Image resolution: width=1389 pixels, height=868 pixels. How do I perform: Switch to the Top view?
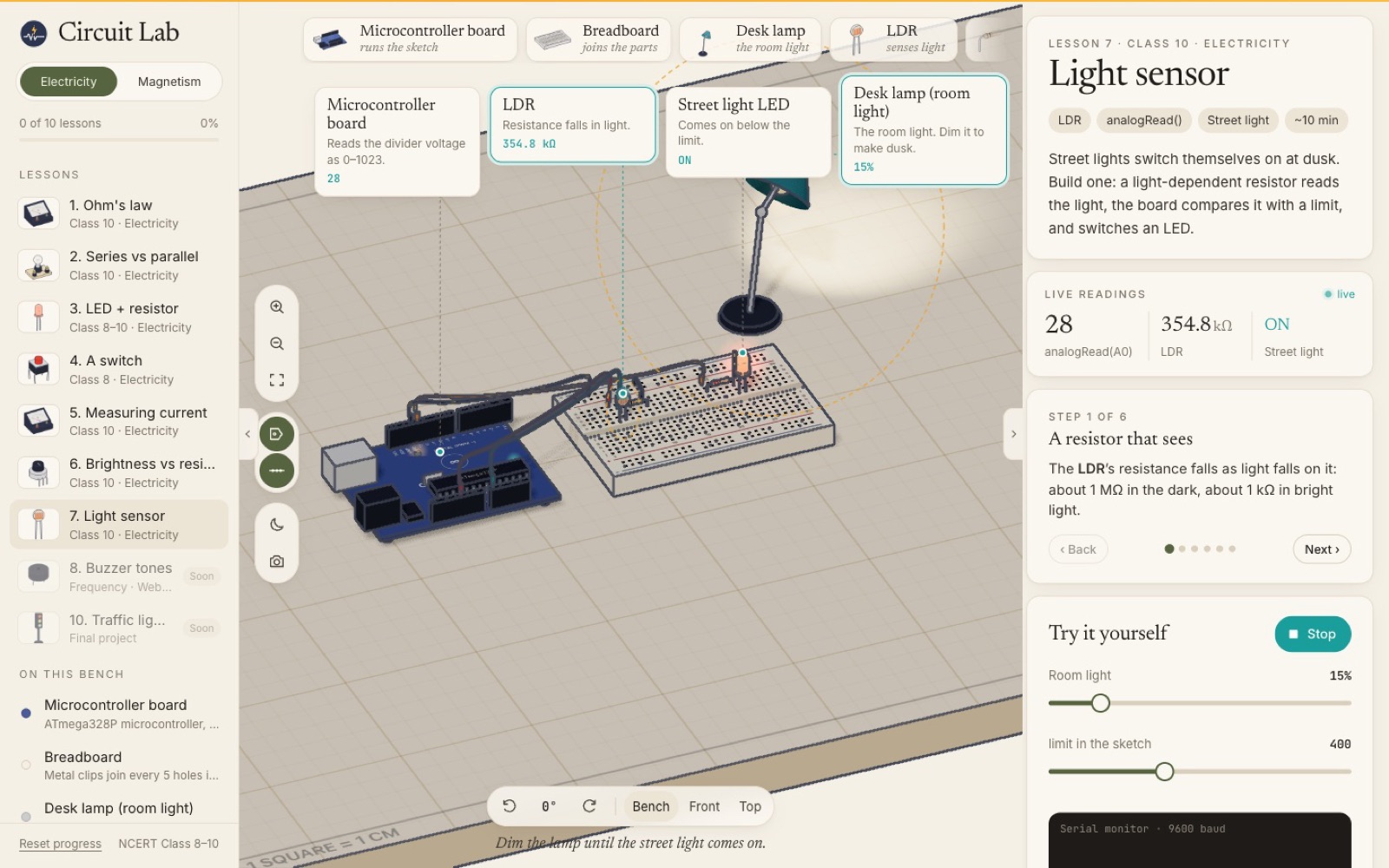pyautogui.click(x=750, y=806)
